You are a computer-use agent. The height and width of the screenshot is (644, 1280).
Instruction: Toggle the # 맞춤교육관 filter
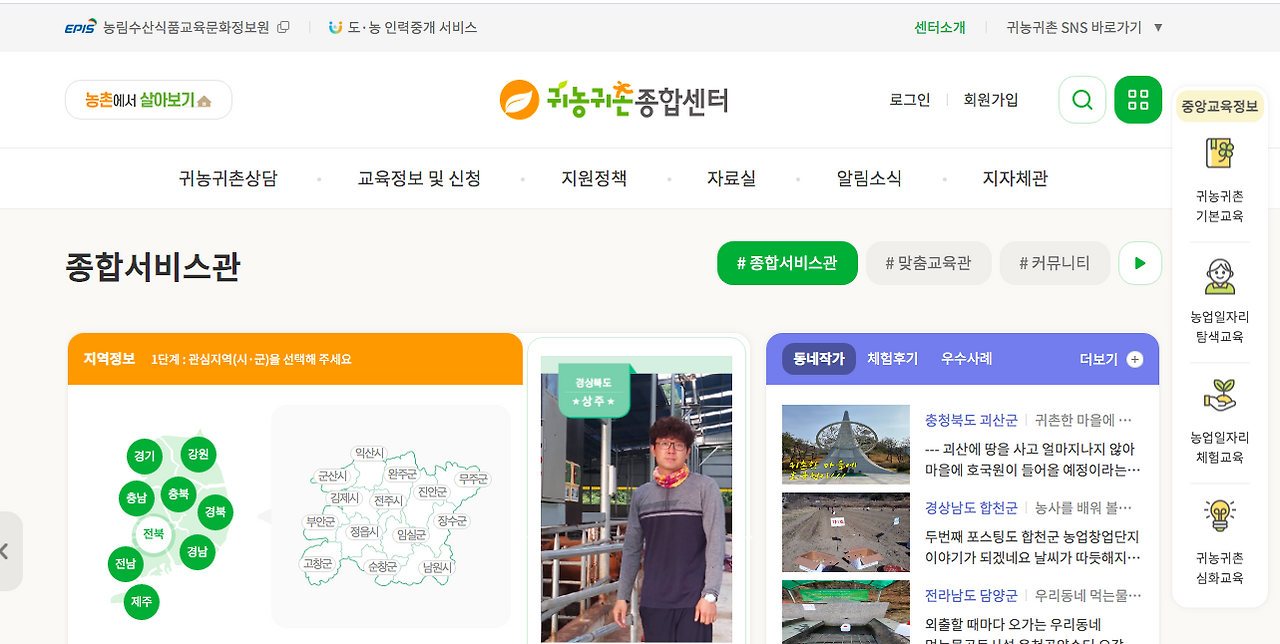pyautogui.click(x=928, y=263)
